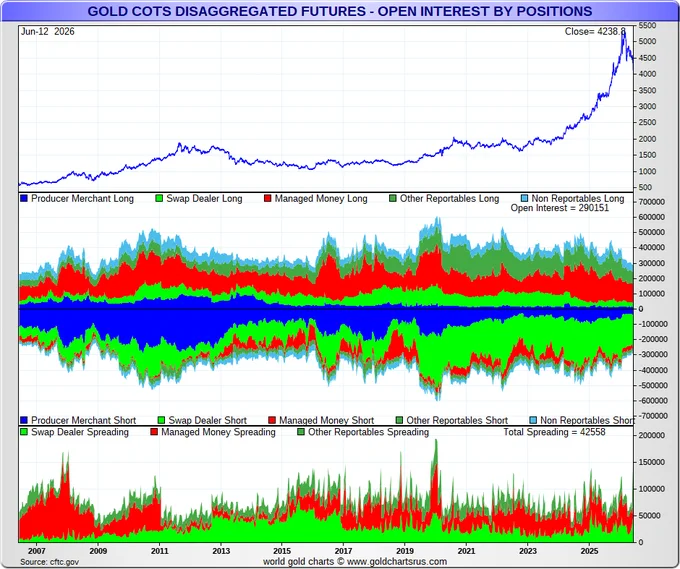This screenshot has width=680, height=569.
Task: Click the Other Reportables Long legend label
Action: [449, 199]
